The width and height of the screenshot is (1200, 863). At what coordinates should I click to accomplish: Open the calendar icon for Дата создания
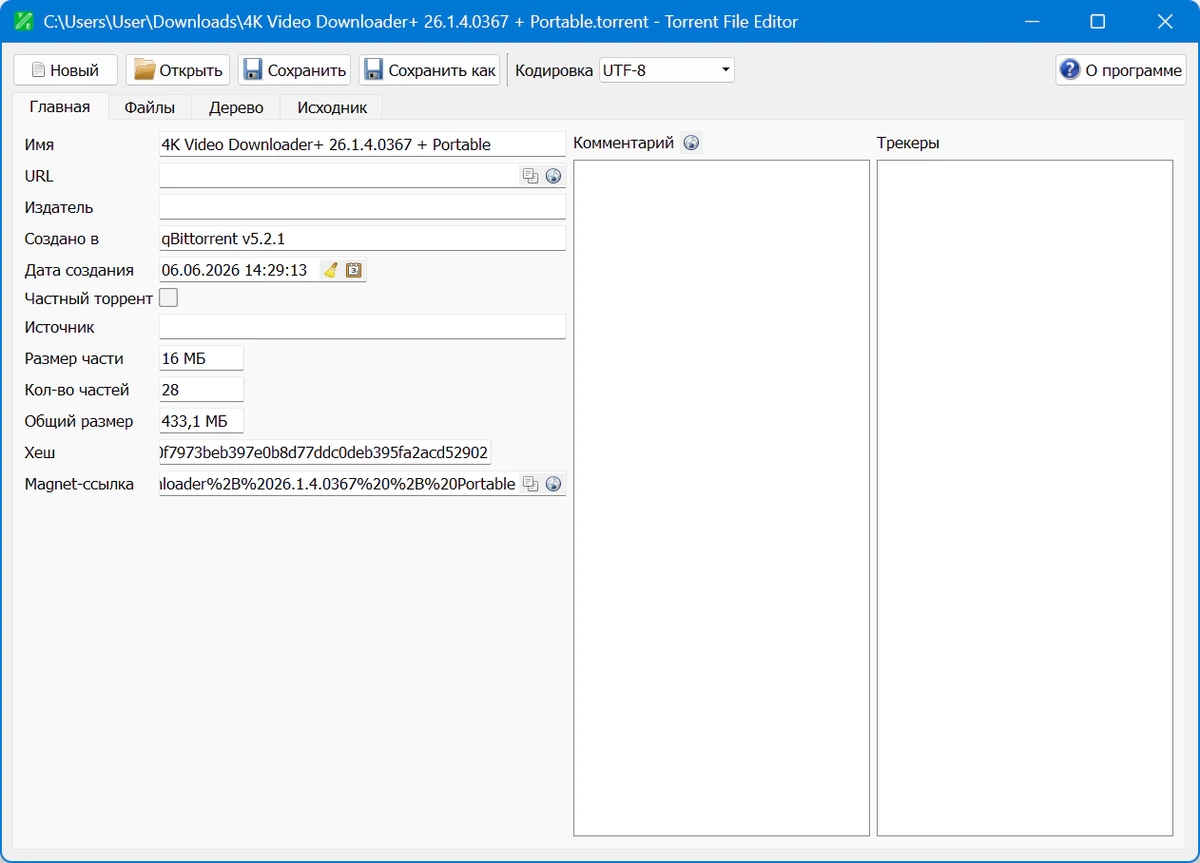pyautogui.click(x=353, y=269)
